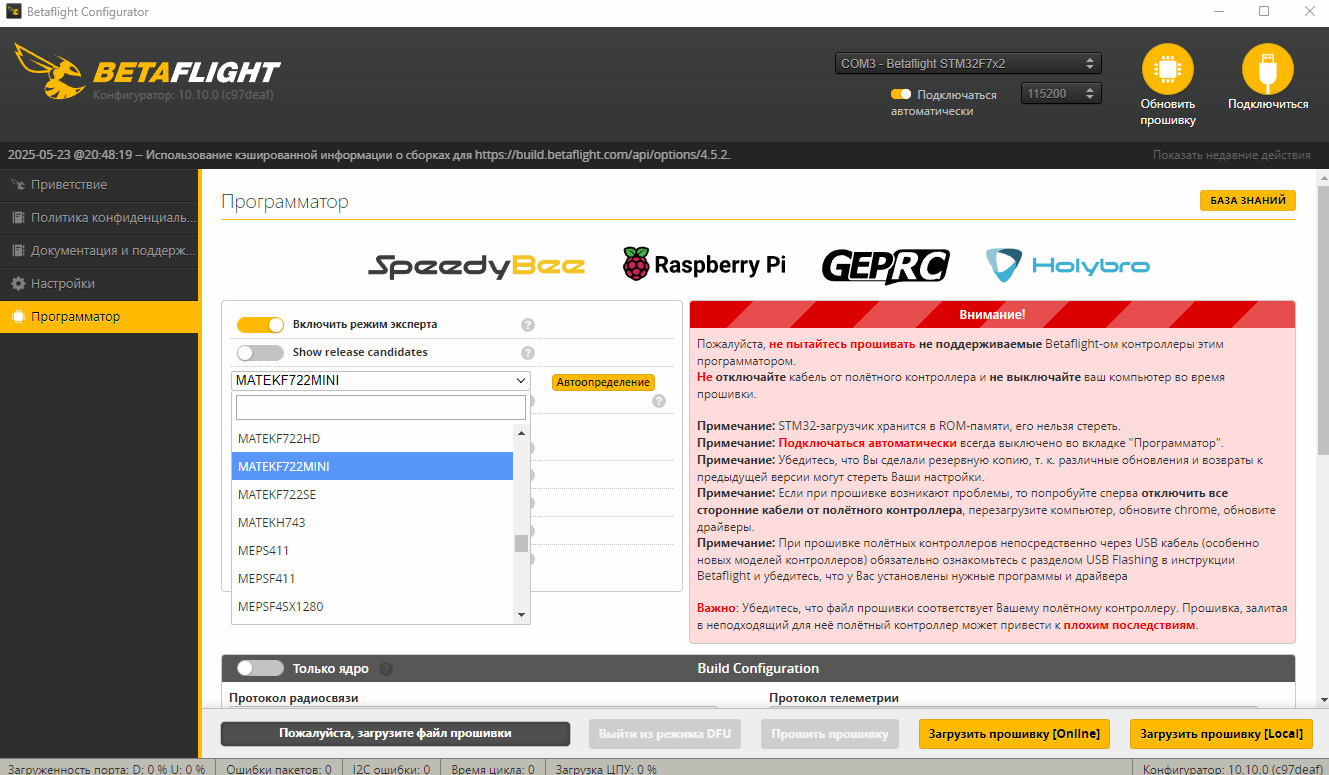Select MEPSF411 in board list

click(372, 579)
